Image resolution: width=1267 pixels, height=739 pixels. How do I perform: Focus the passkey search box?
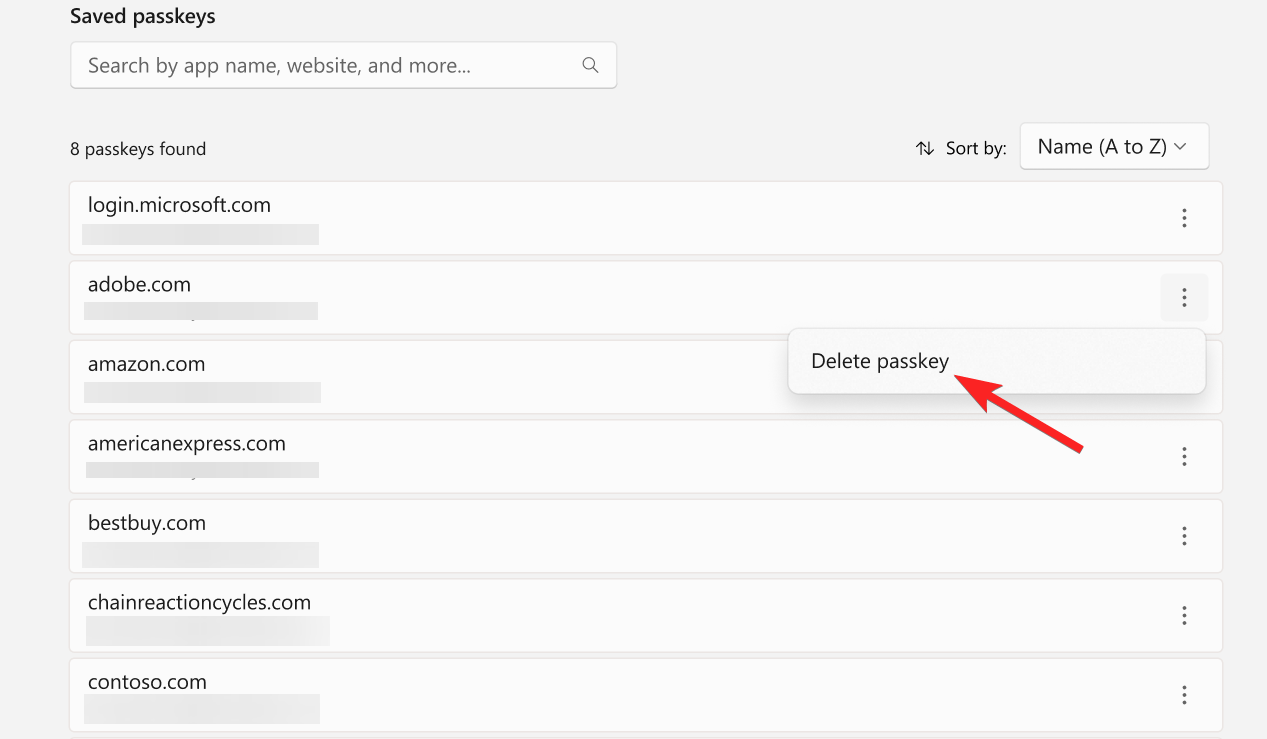click(x=343, y=65)
